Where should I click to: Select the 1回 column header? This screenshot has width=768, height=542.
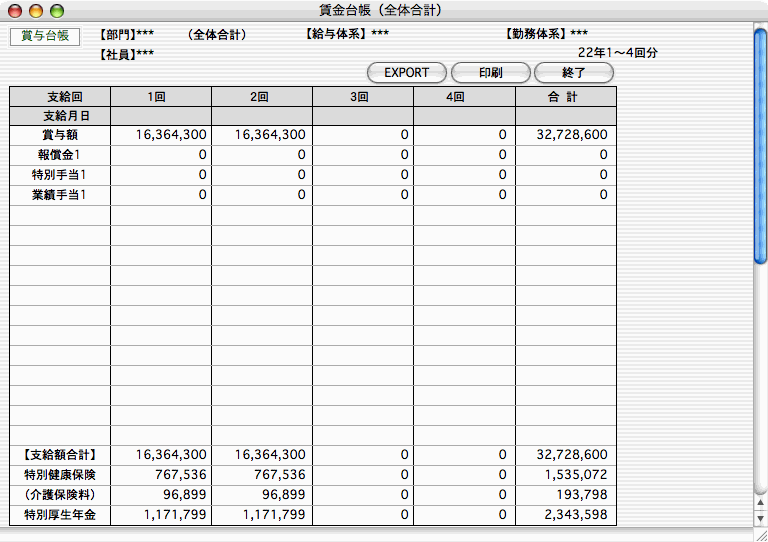pyautogui.click(x=160, y=97)
